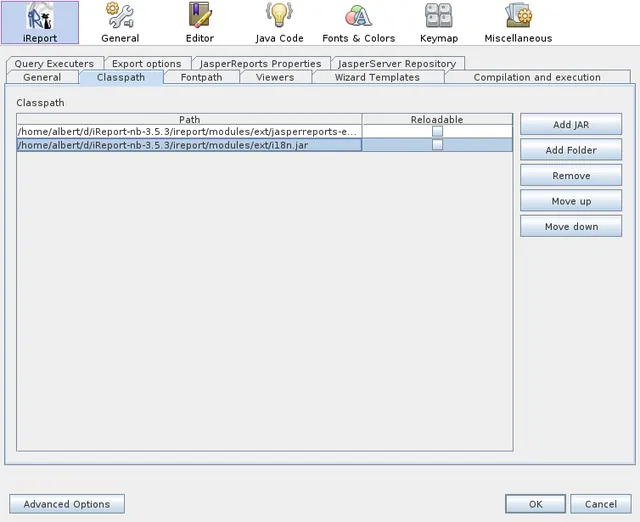Switch to Wizard Templates tab
Viewport: 640px width, 522px height.
pos(377,77)
